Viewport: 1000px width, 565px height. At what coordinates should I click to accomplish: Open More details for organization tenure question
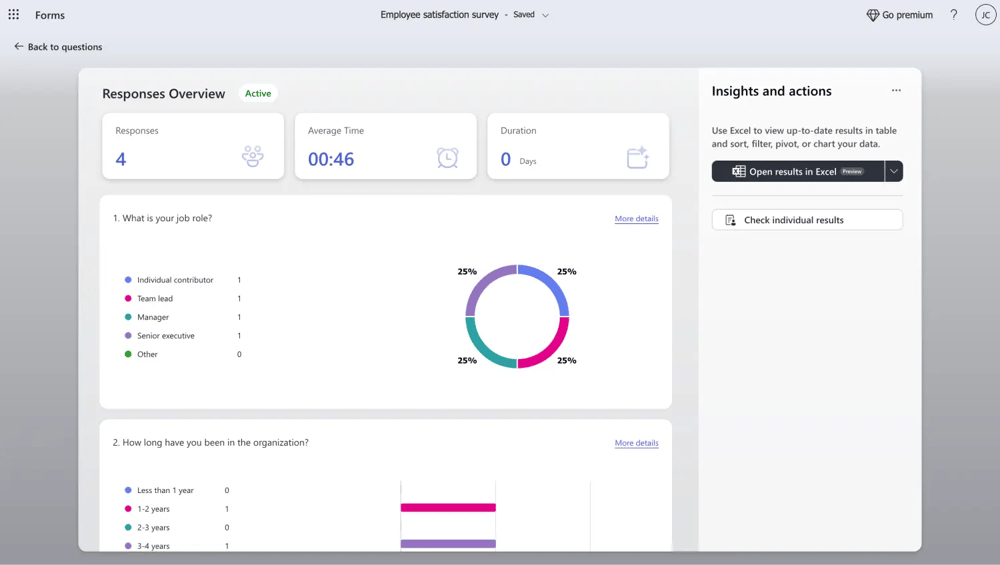tap(636, 443)
